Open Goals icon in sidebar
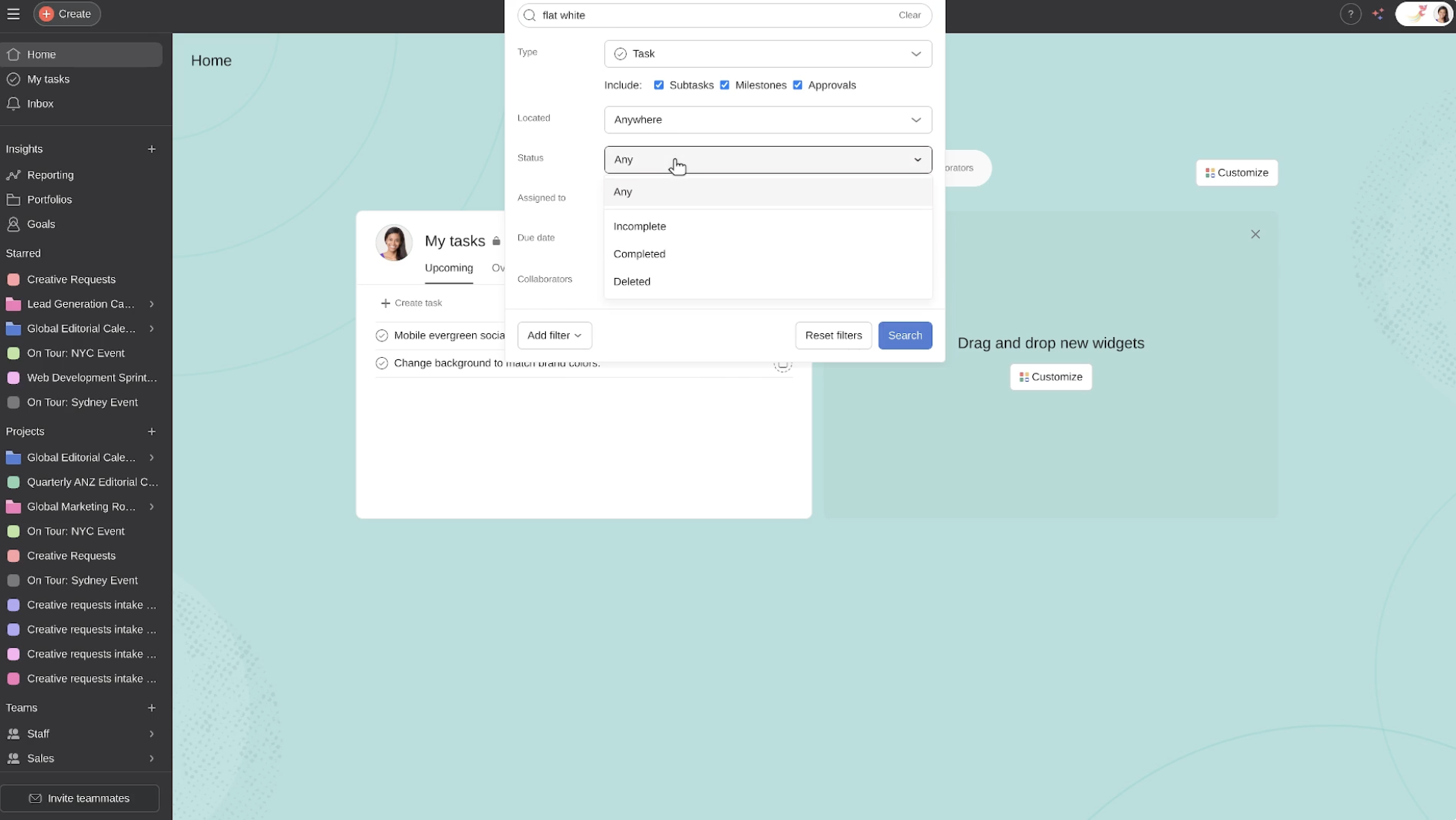This screenshot has height=820, width=1456. [x=13, y=224]
